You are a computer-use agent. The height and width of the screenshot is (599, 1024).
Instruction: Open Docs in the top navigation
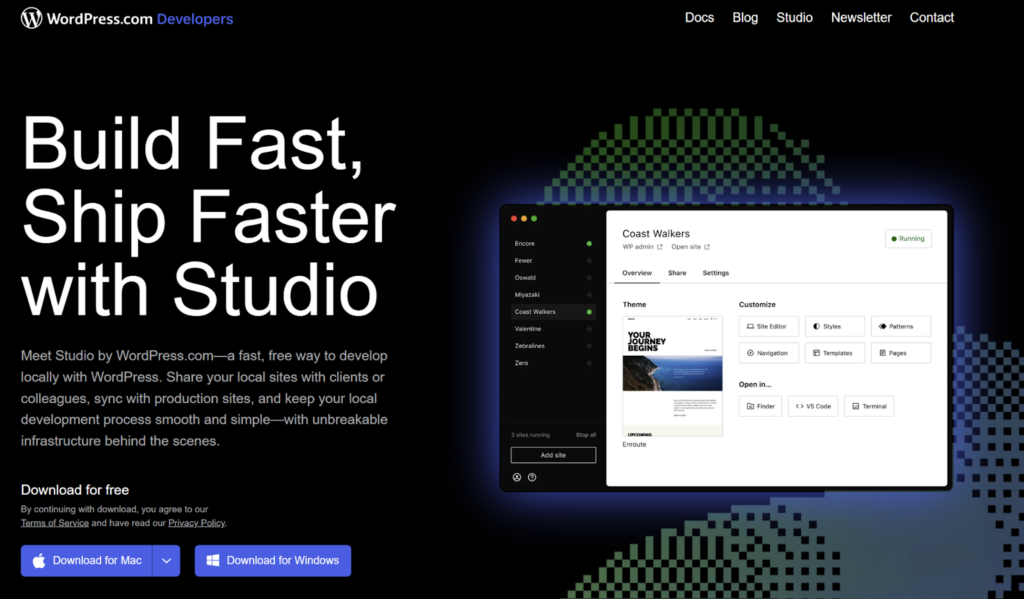click(699, 18)
